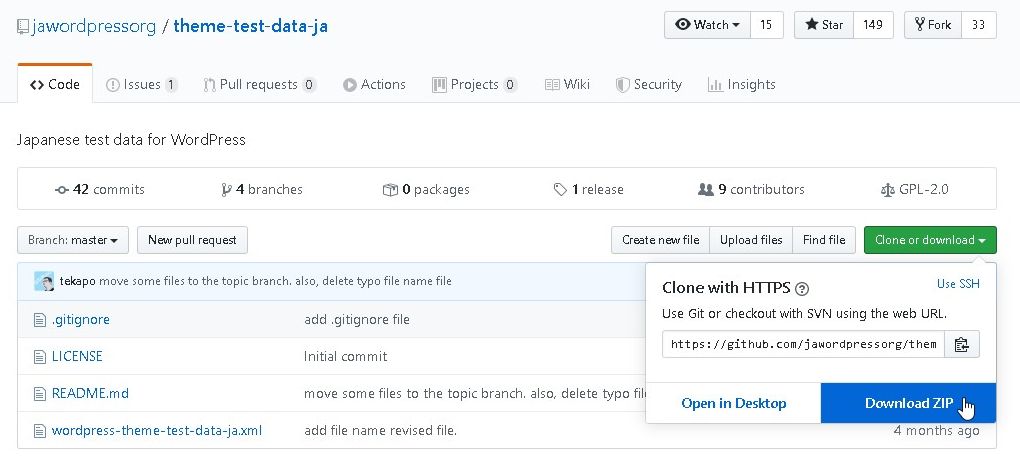
Task: Click tekapo's avatar thumbnail
Action: click(x=44, y=281)
